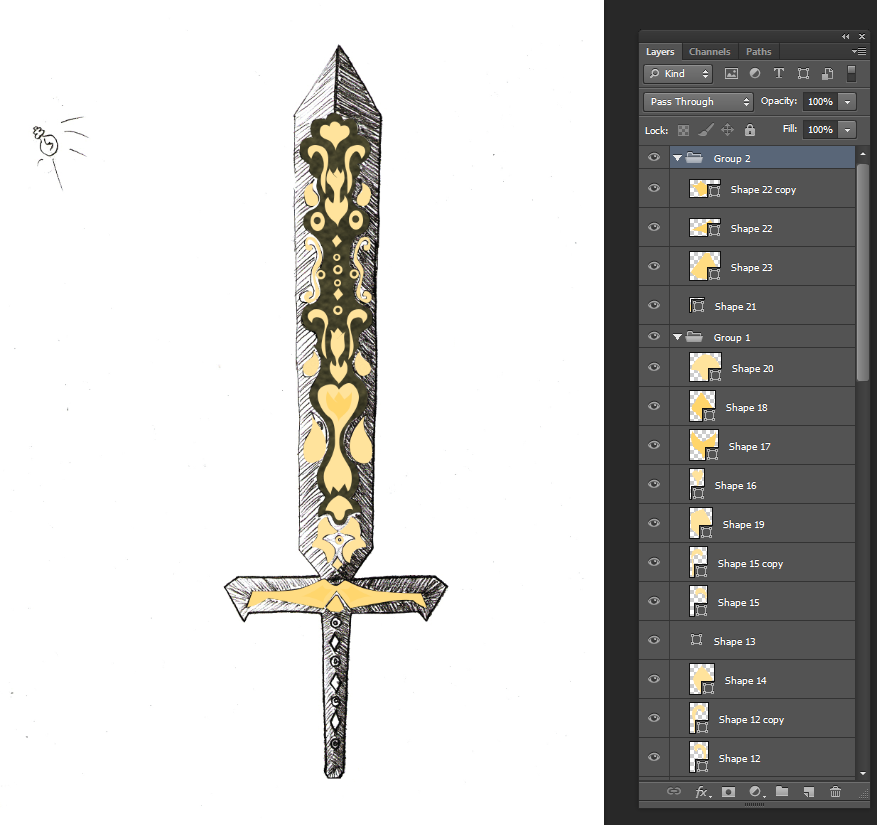Open the layer style fx menu
The height and width of the screenshot is (825, 877).
(x=702, y=791)
